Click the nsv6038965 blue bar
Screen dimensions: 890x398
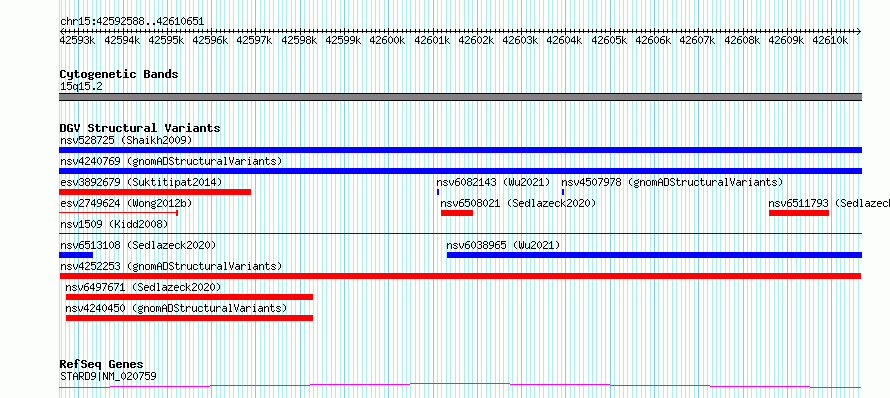coord(654,255)
